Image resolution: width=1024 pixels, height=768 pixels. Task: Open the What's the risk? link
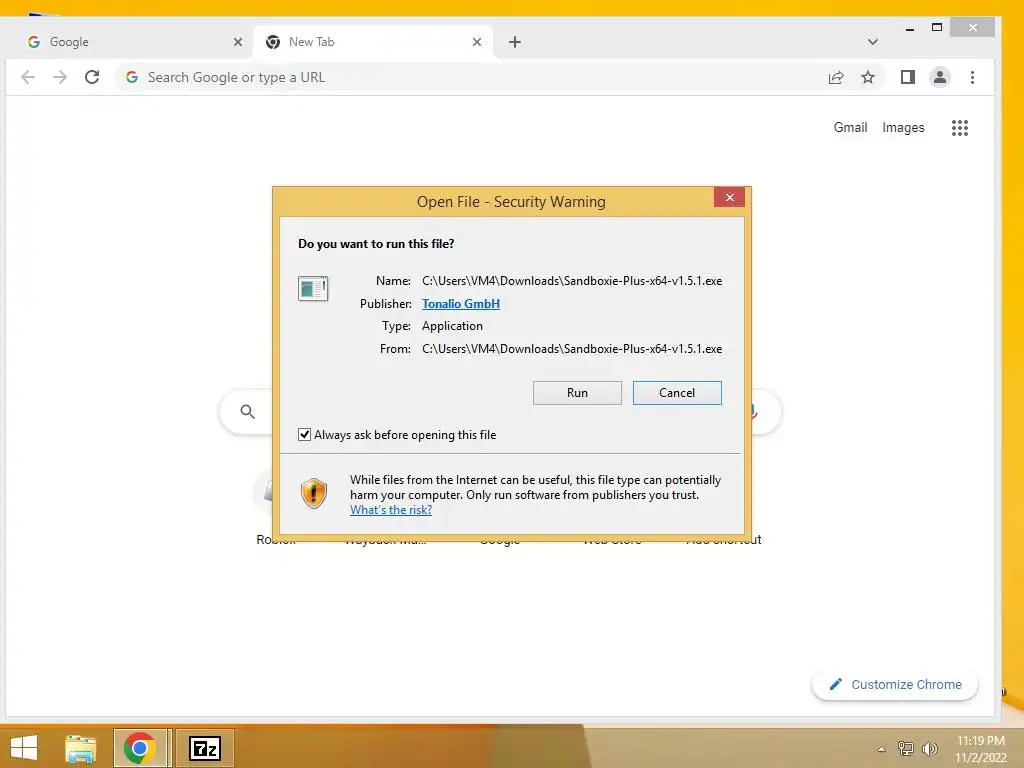pos(391,509)
